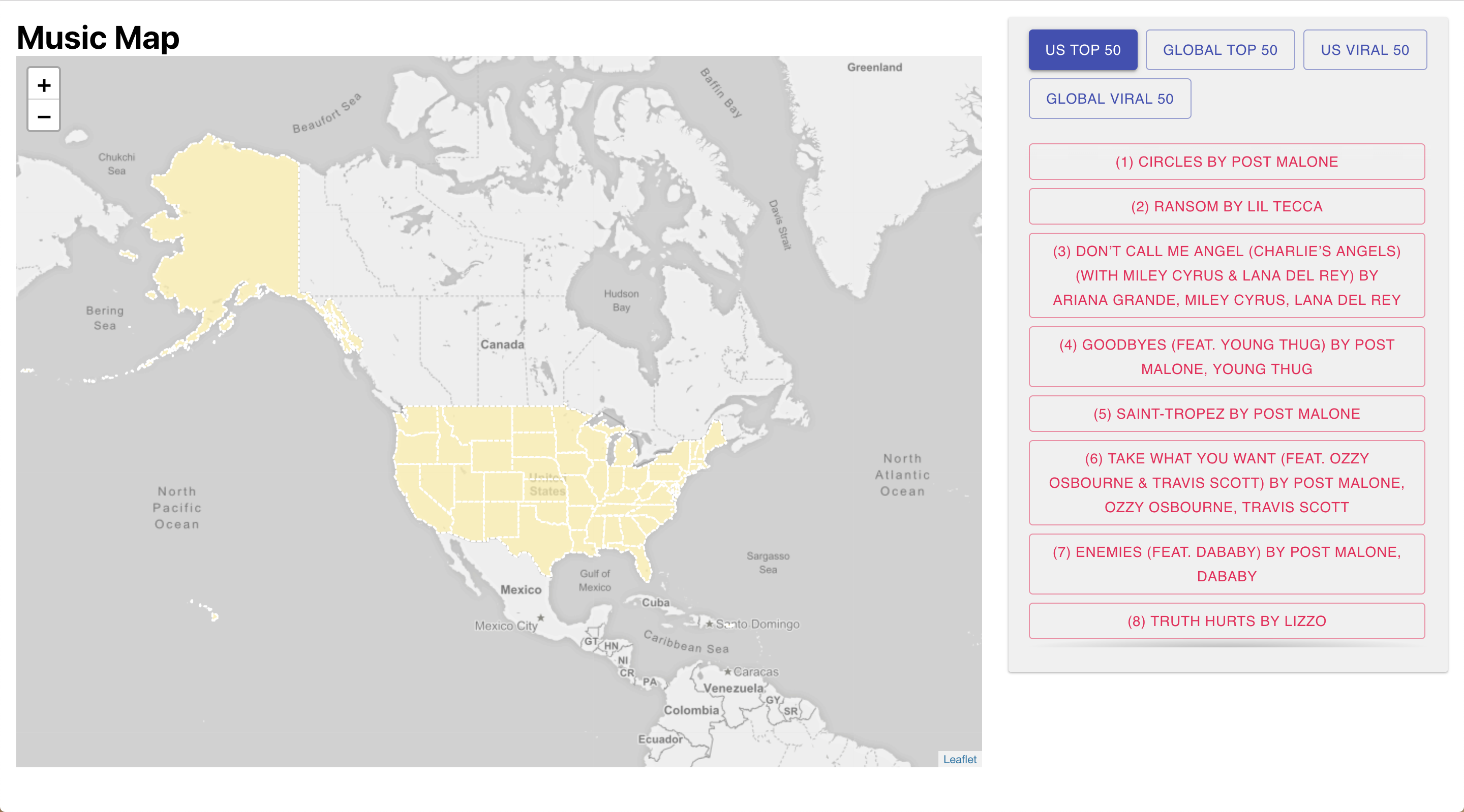Open the Leaflet attribution link
The width and height of the screenshot is (1464, 812).
click(x=959, y=759)
